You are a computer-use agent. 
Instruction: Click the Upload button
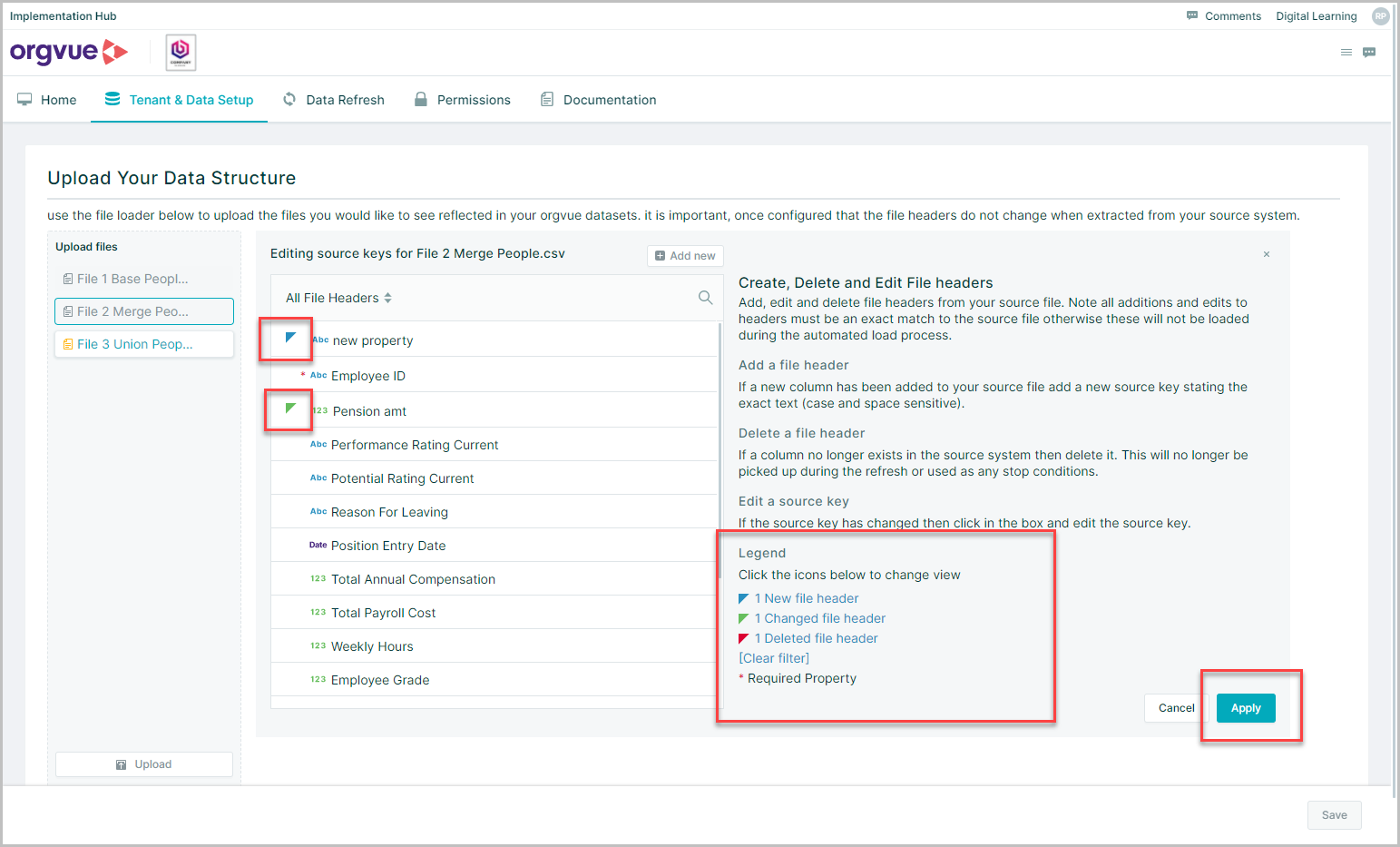coord(144,764)
